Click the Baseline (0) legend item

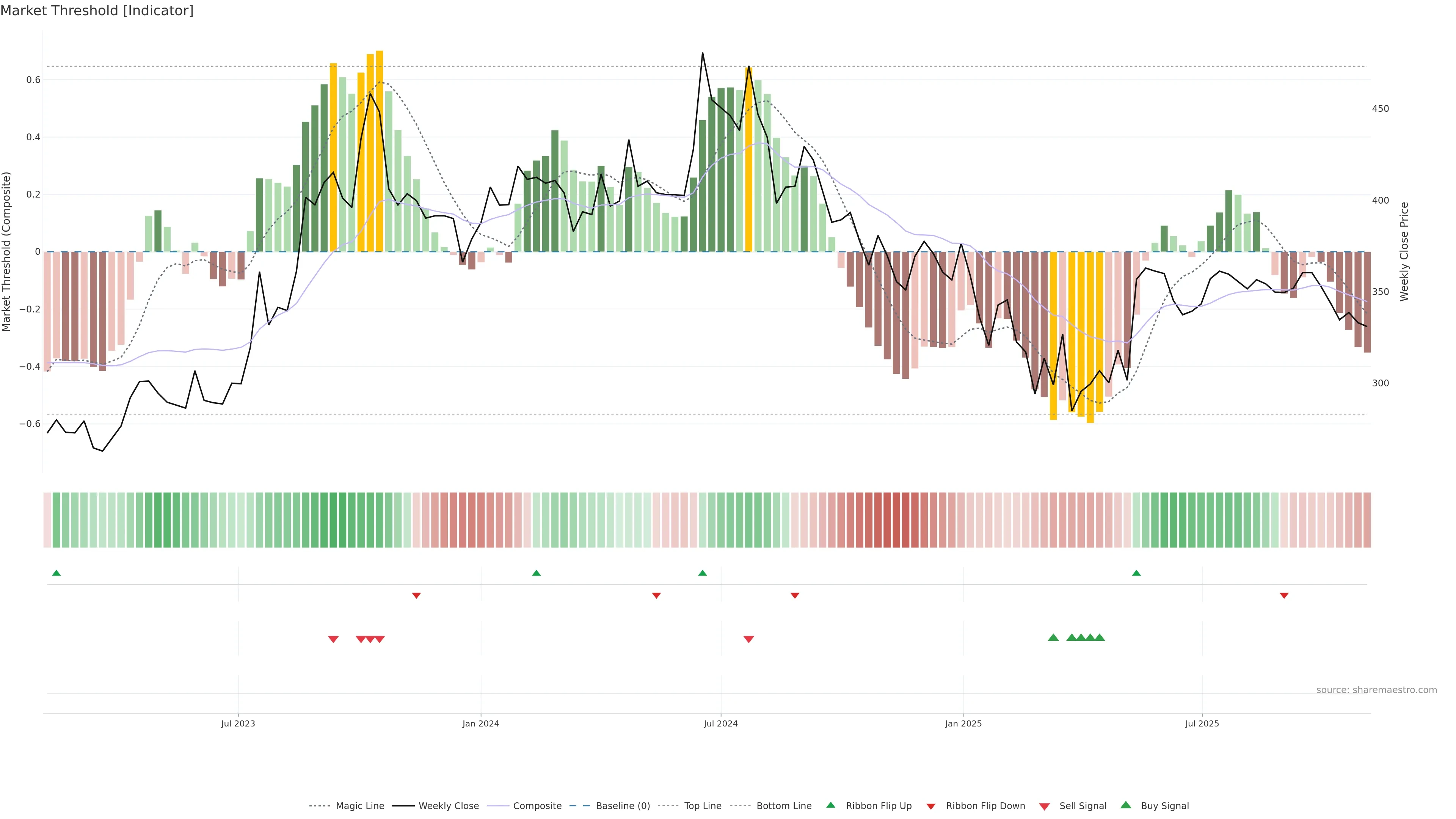(x=623, y=805)
